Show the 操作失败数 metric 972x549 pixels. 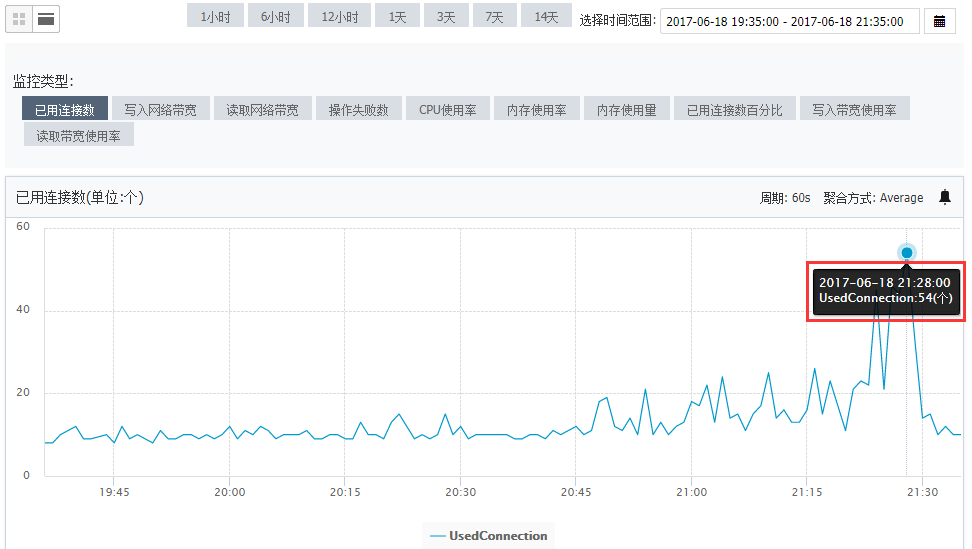click(358, 108)
